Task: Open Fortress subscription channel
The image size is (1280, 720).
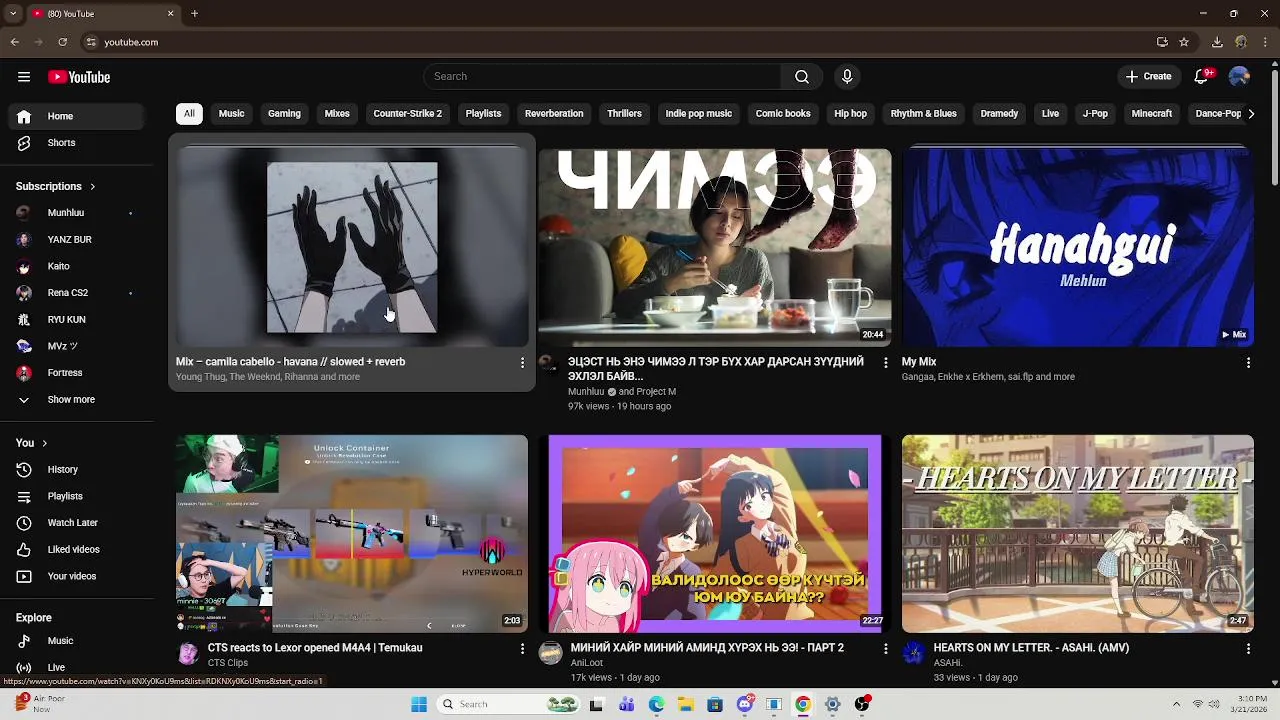Action: click(x=77, y=373)
